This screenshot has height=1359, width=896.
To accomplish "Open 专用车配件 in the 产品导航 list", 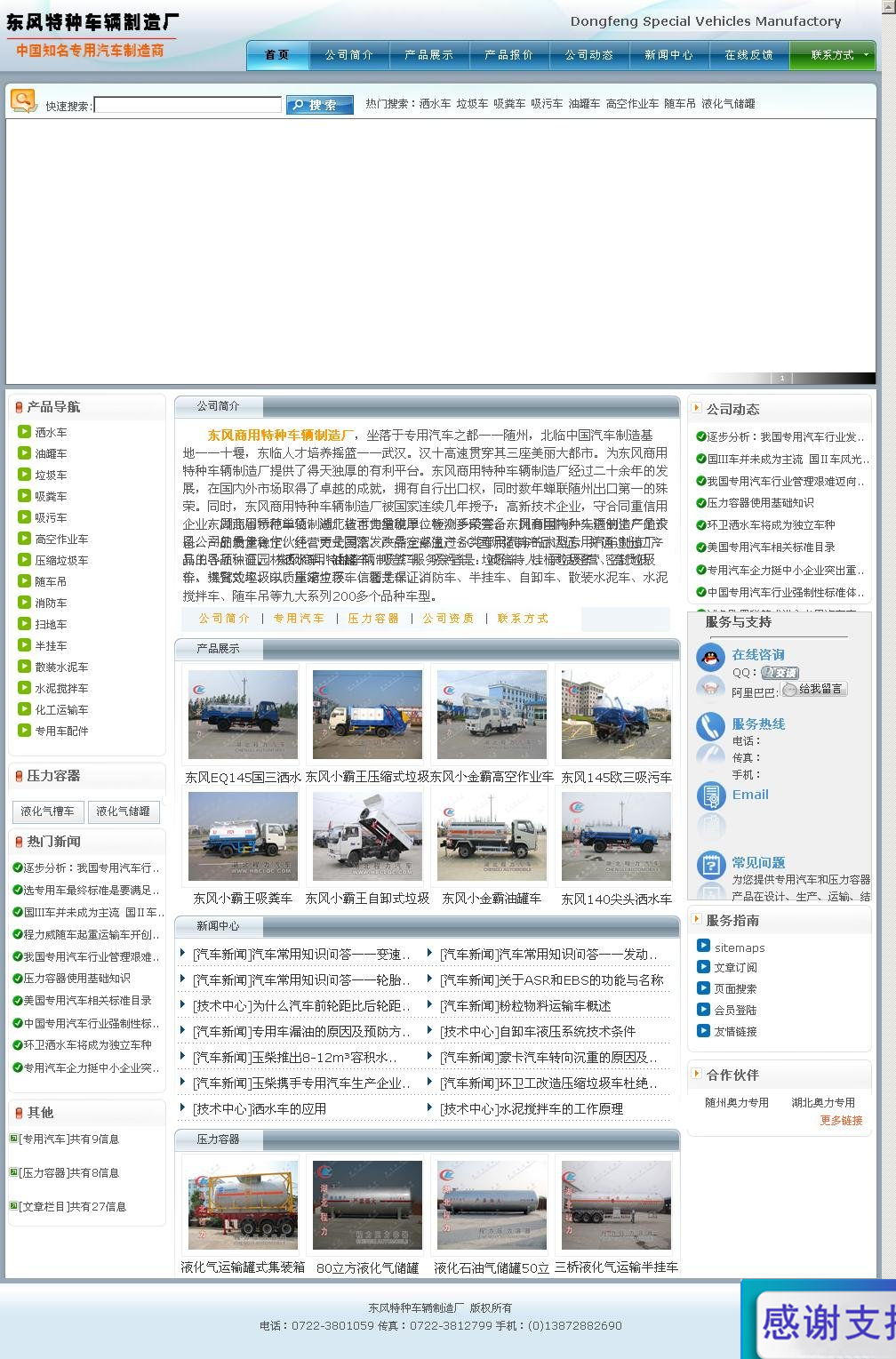I will coord(61,731).
